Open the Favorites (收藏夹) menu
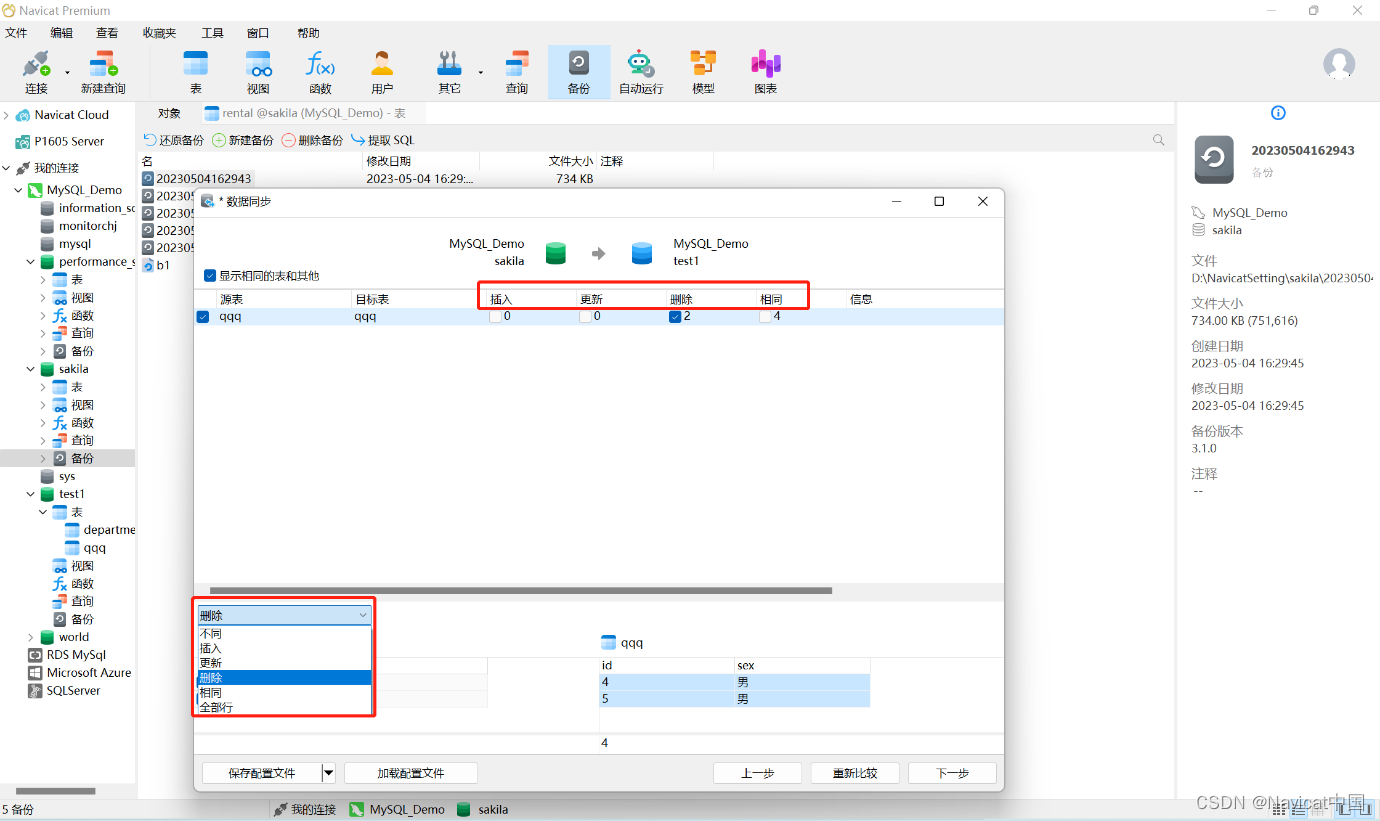Screen dimensions: 1380x821 159,33
